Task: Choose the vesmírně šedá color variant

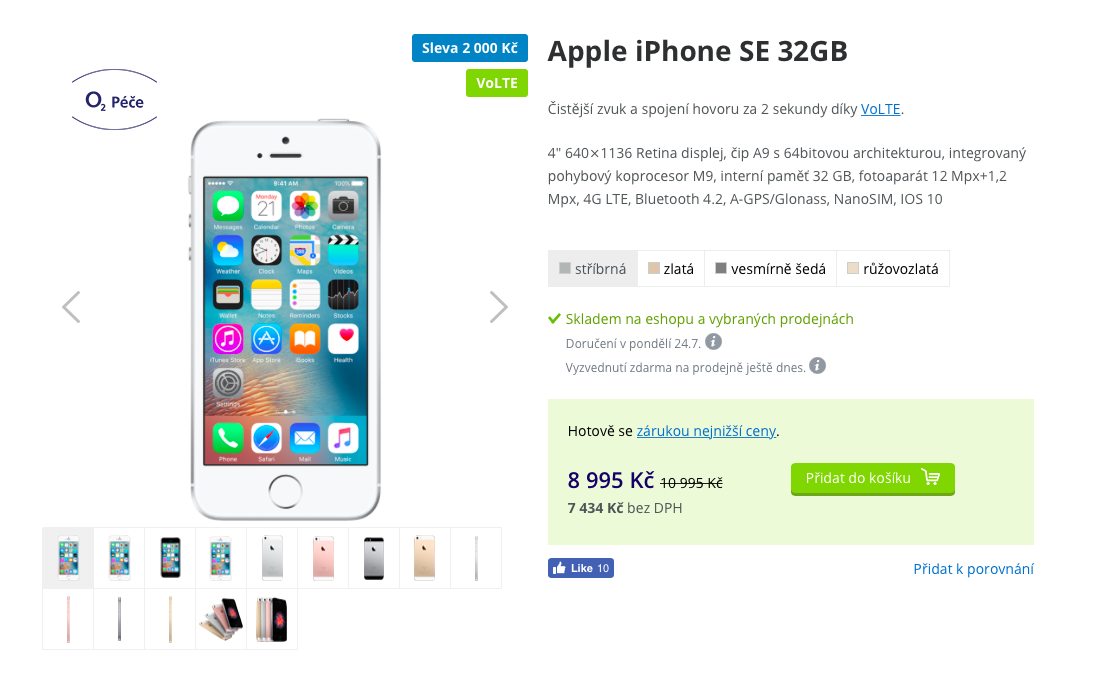Action: (x=770, y=269)
